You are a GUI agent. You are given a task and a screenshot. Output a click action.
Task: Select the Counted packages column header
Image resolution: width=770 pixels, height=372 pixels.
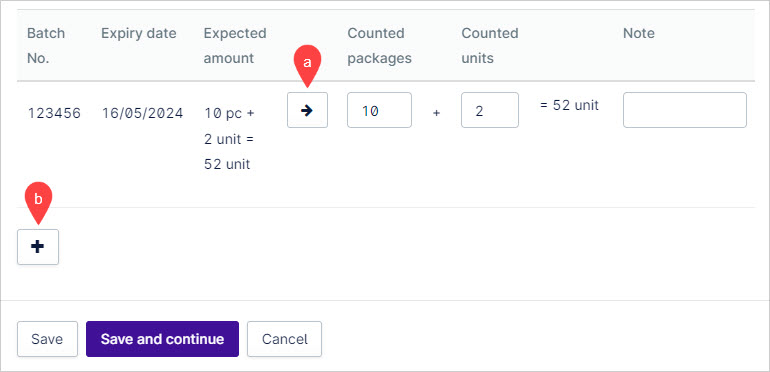[x=380, y=46]
